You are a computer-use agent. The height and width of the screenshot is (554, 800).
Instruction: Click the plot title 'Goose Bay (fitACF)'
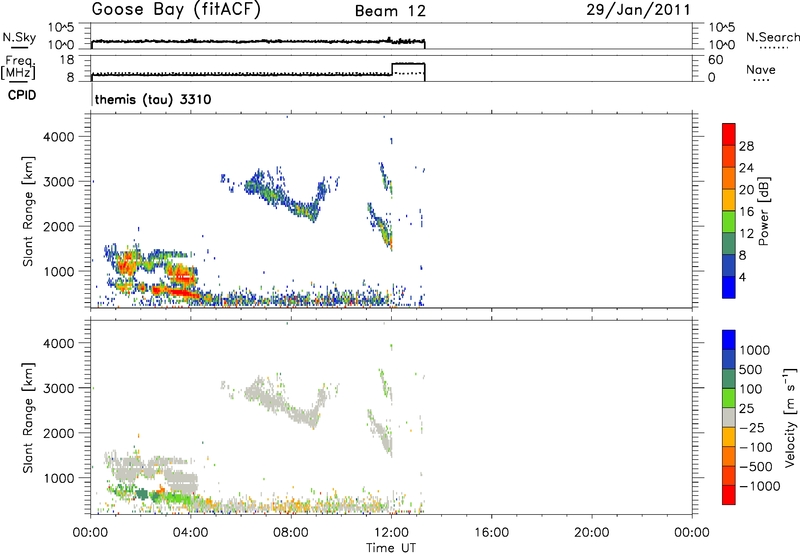point(176,10)
